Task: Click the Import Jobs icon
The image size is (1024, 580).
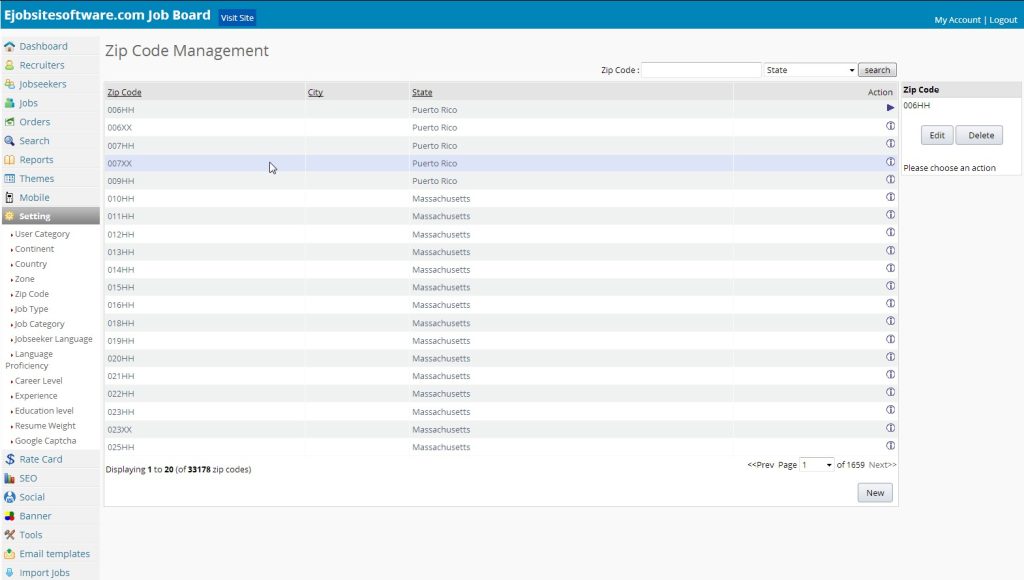Action: click(9, 573)
